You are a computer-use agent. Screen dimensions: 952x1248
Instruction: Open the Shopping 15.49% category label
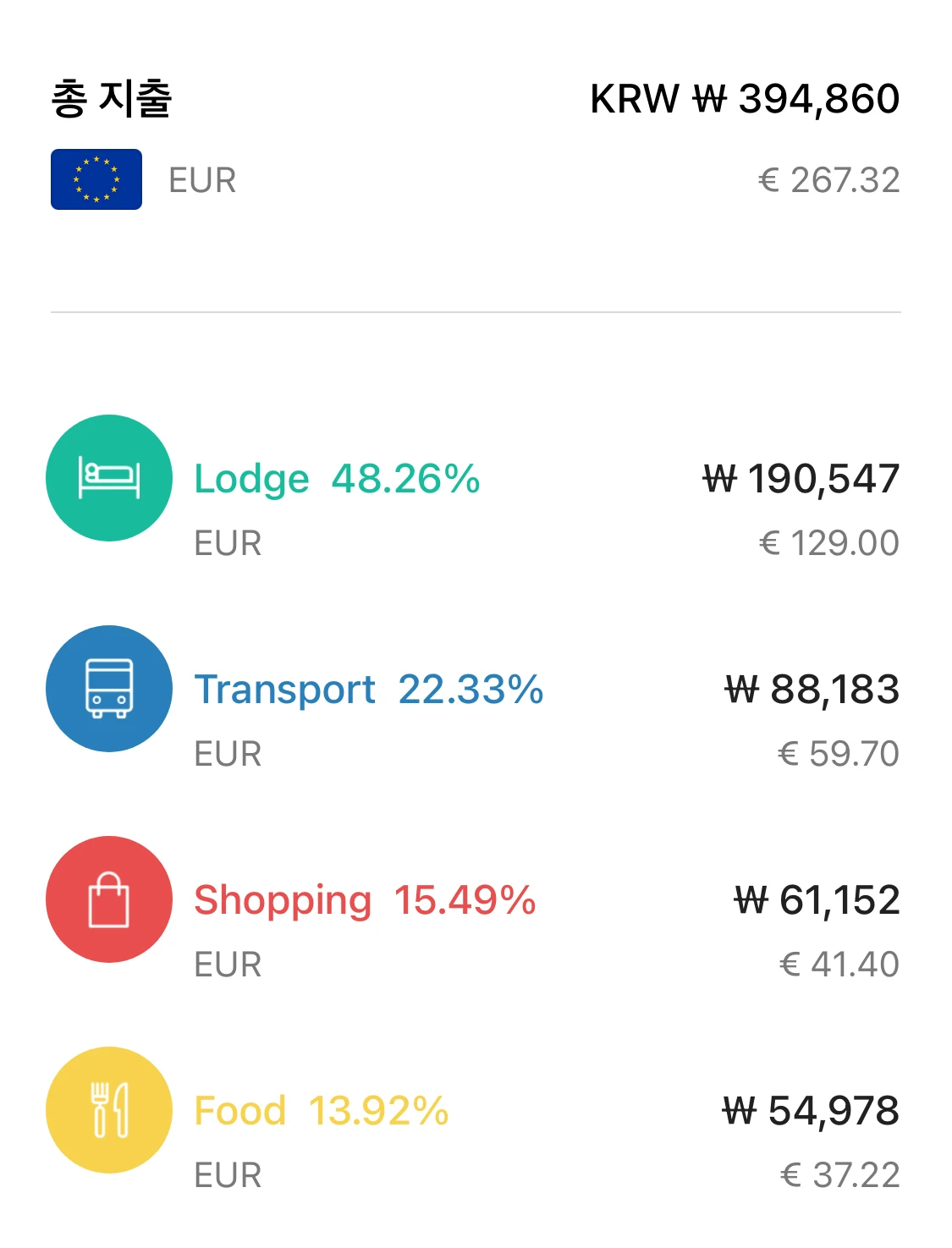[x=365, y=900]
